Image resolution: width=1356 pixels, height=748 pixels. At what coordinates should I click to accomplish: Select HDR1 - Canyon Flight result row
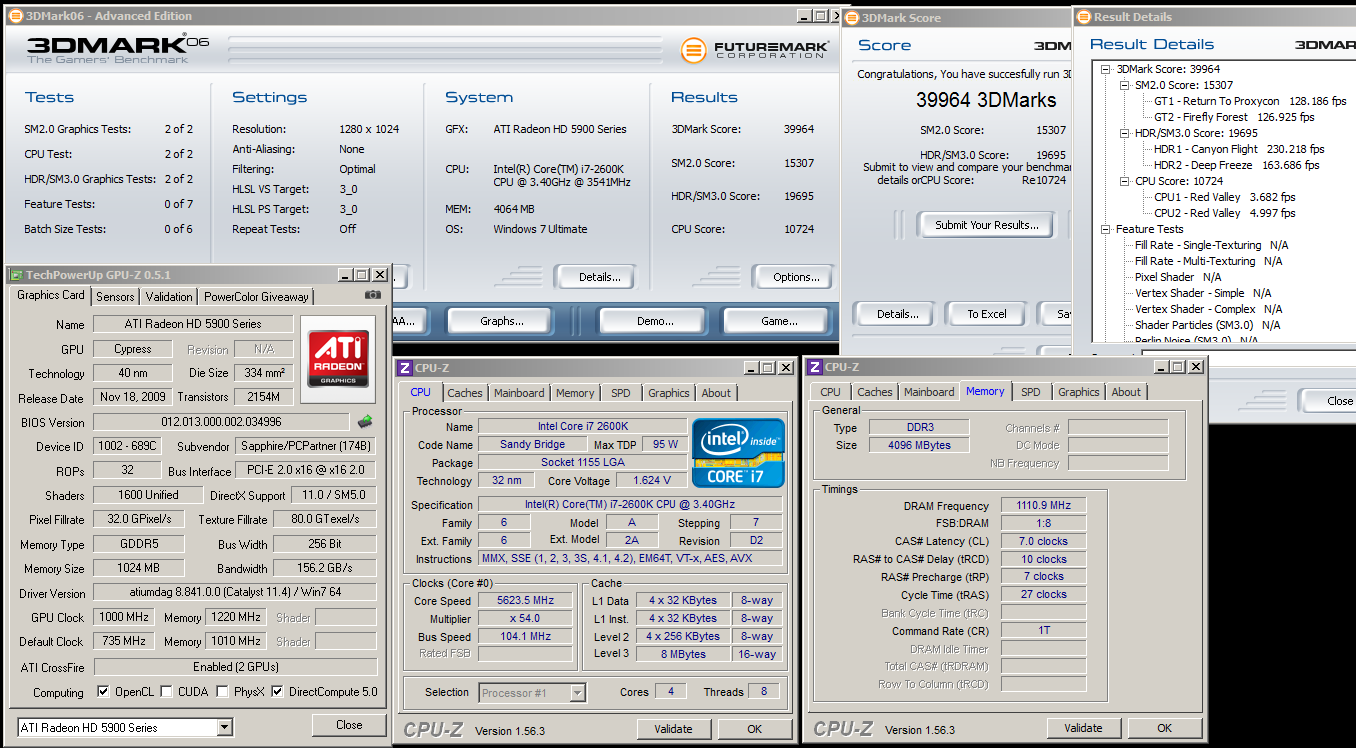point(1237,149)
